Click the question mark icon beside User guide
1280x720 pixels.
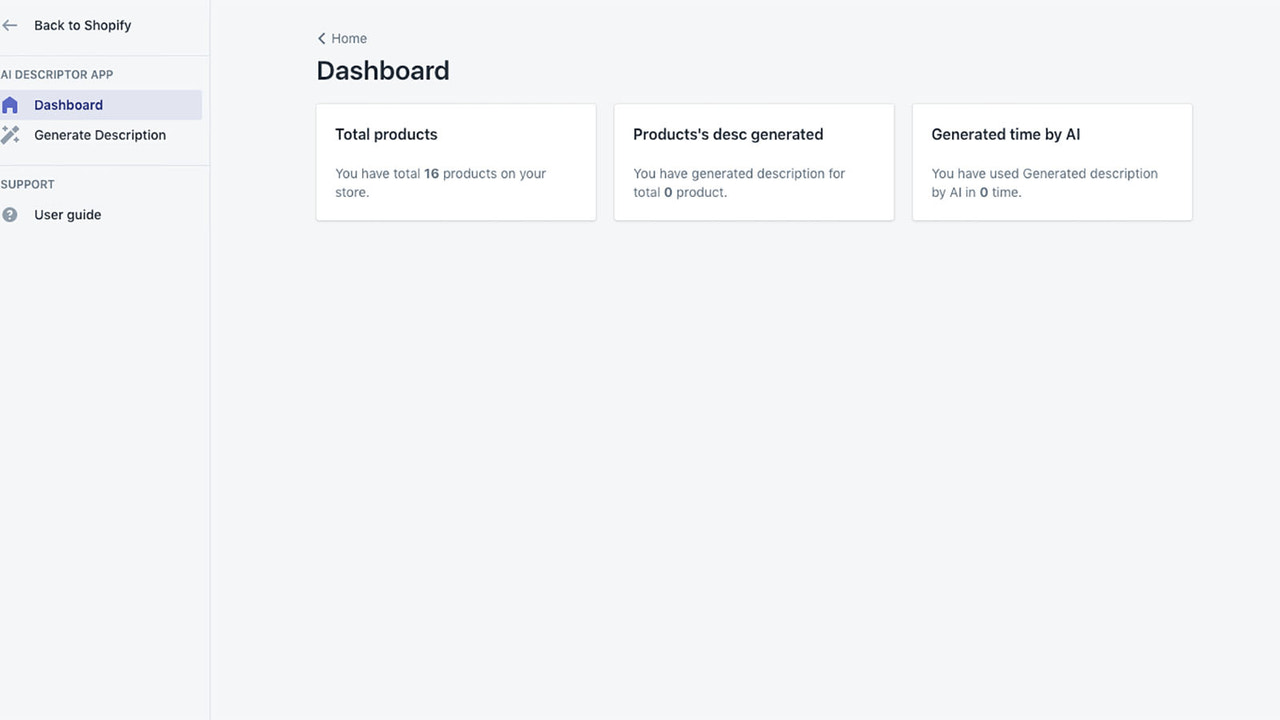10,214
